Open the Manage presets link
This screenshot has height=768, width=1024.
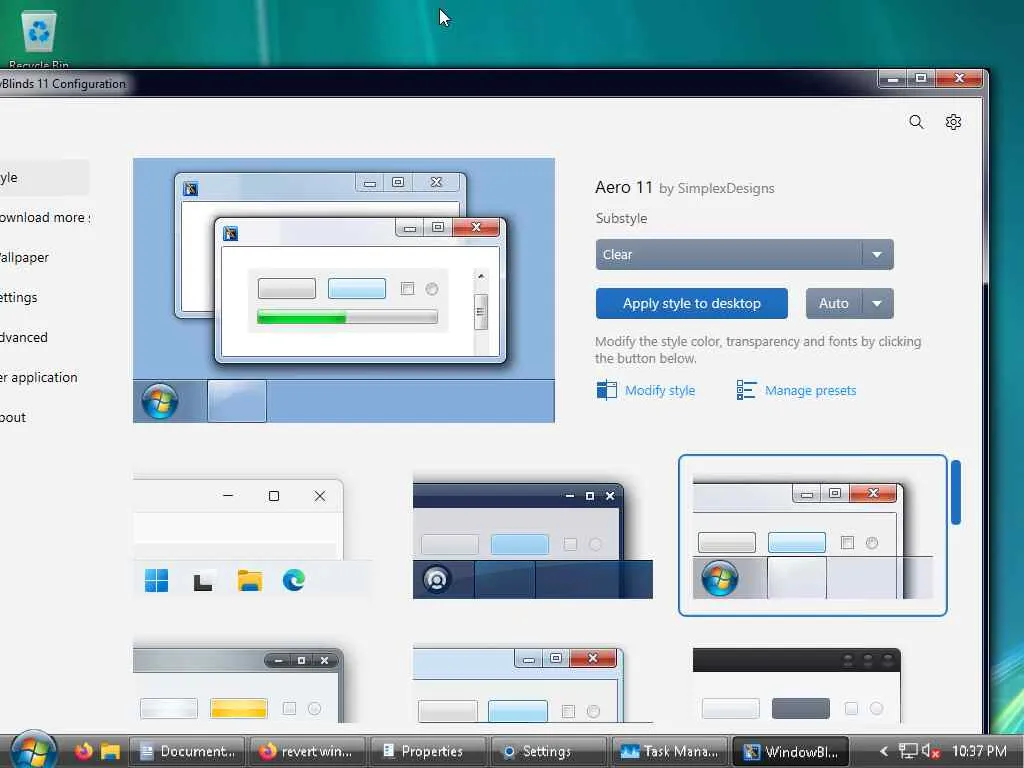pyautogui.click(x=810, y=391)
